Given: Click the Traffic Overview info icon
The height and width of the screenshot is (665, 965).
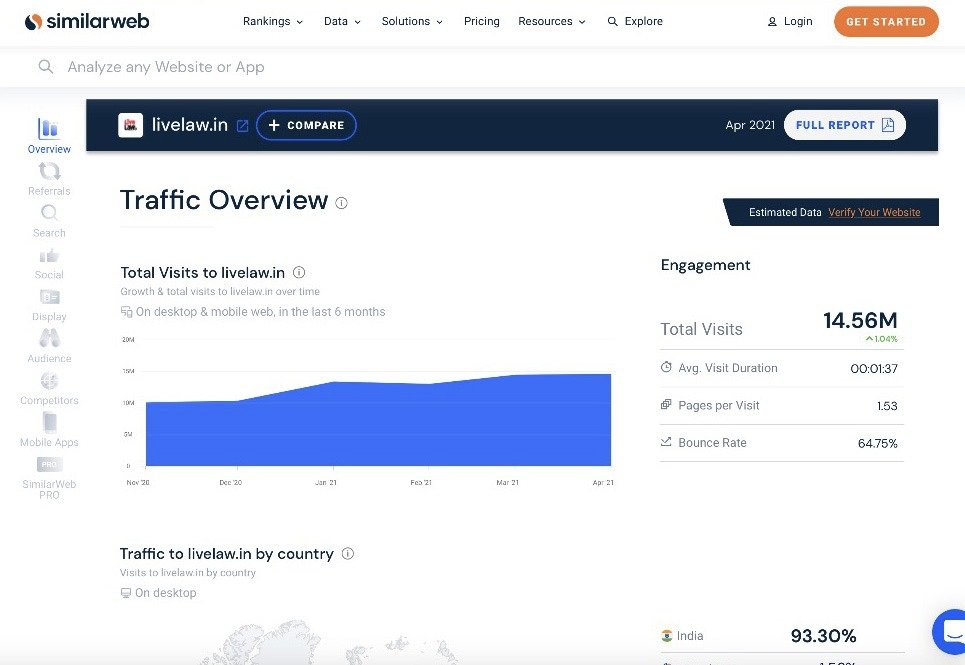Looking at the screenshot, I should (342, 203).
